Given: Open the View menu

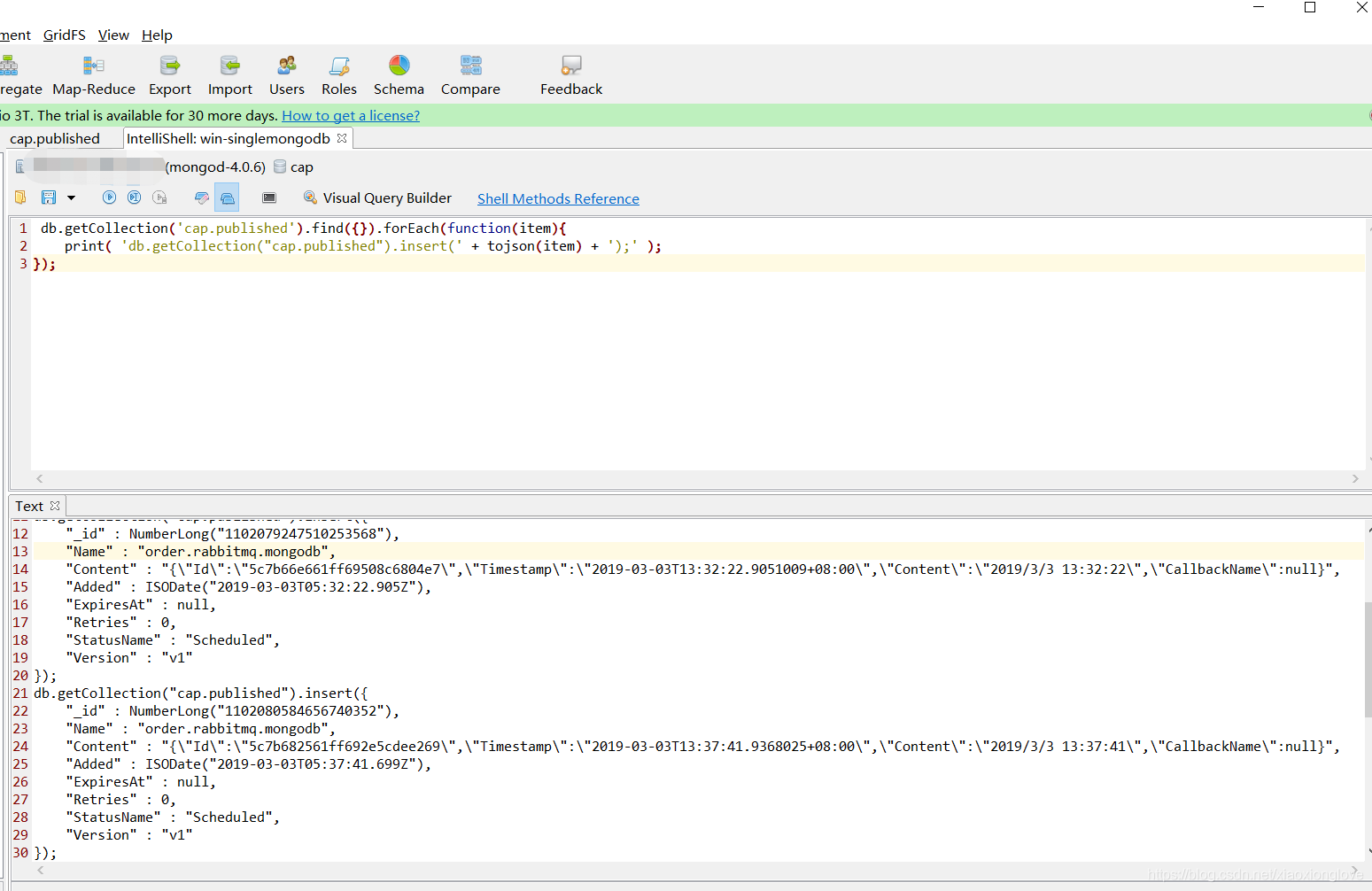Looking at the screenshot, I should pos(113,35).
